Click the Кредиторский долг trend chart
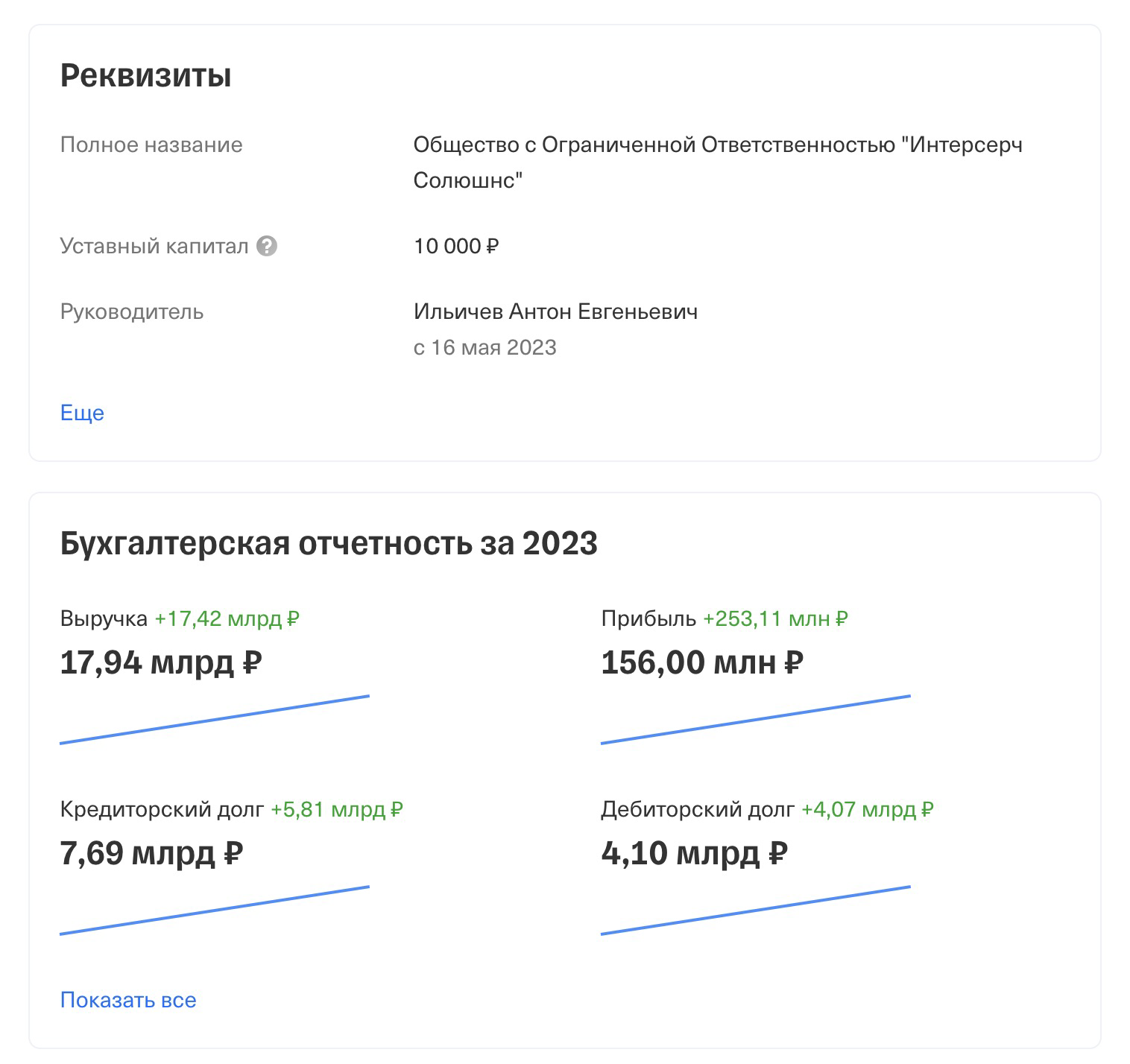This screenshot has height=1064, width=1130. [215, 911]
